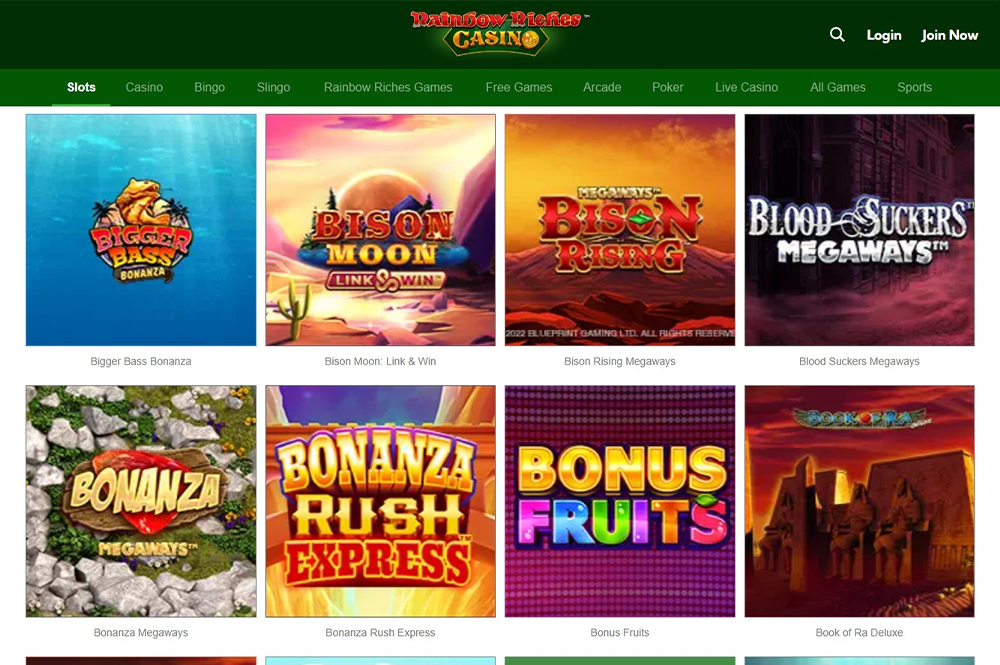Go to the Bingo tab
The width and height of the screenshot is (1000, 665).
(x=209, y=87)
